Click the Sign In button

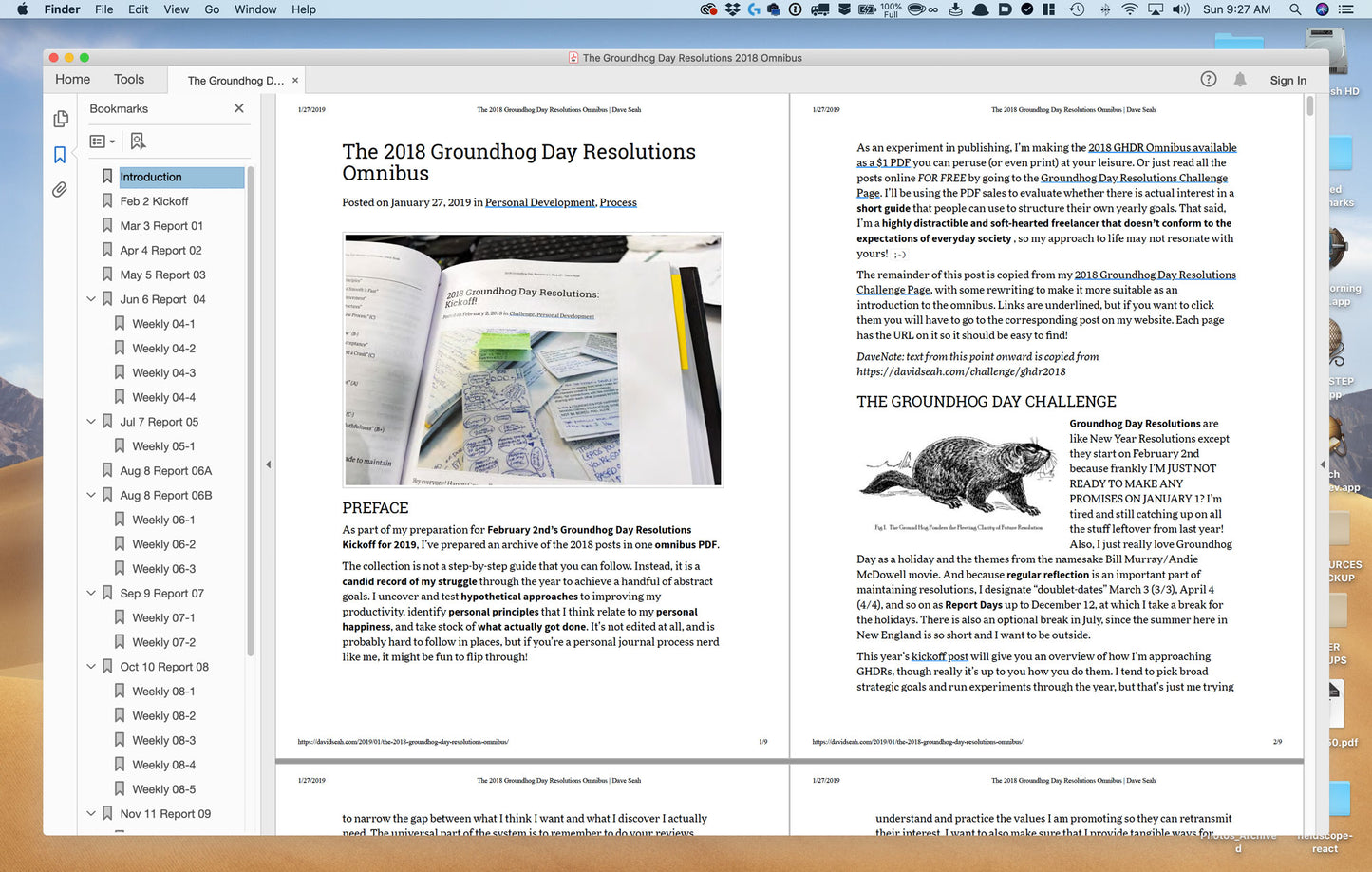pyautogui.click(x=1287, y=80)
